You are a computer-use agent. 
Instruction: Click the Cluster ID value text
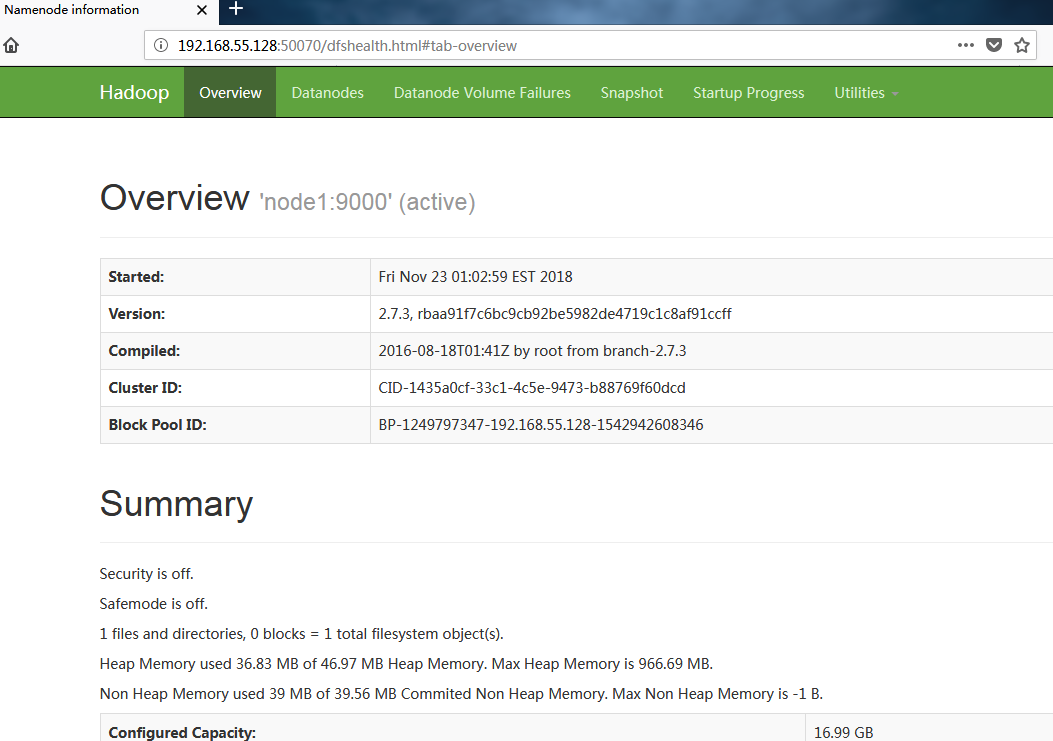531,388
